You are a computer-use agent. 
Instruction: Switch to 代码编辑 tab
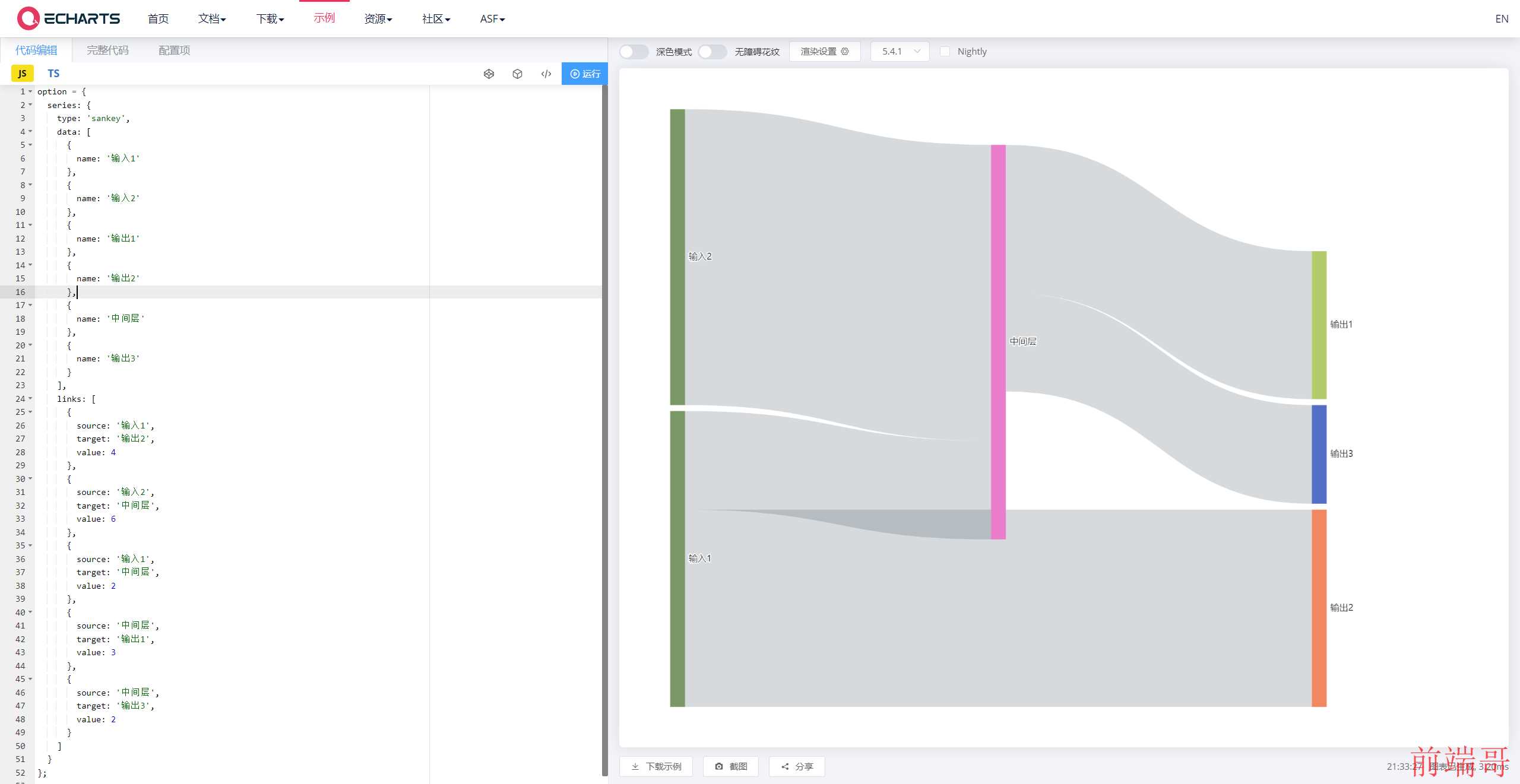[x=36, y=50]
